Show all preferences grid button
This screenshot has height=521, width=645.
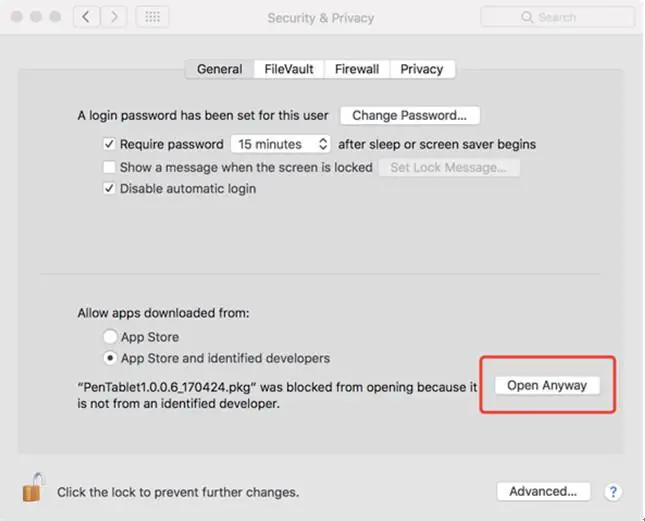click(x=152, y=18)
